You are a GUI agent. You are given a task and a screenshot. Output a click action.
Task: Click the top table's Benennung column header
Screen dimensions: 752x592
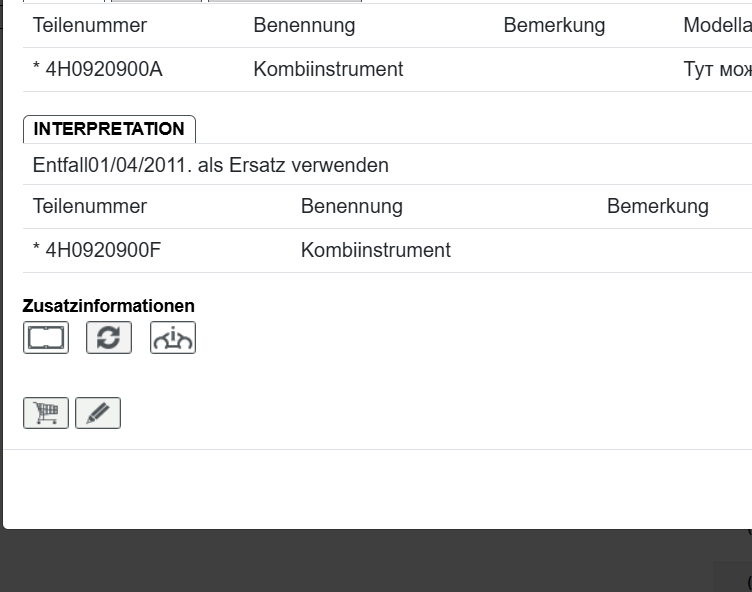[304, 26]
